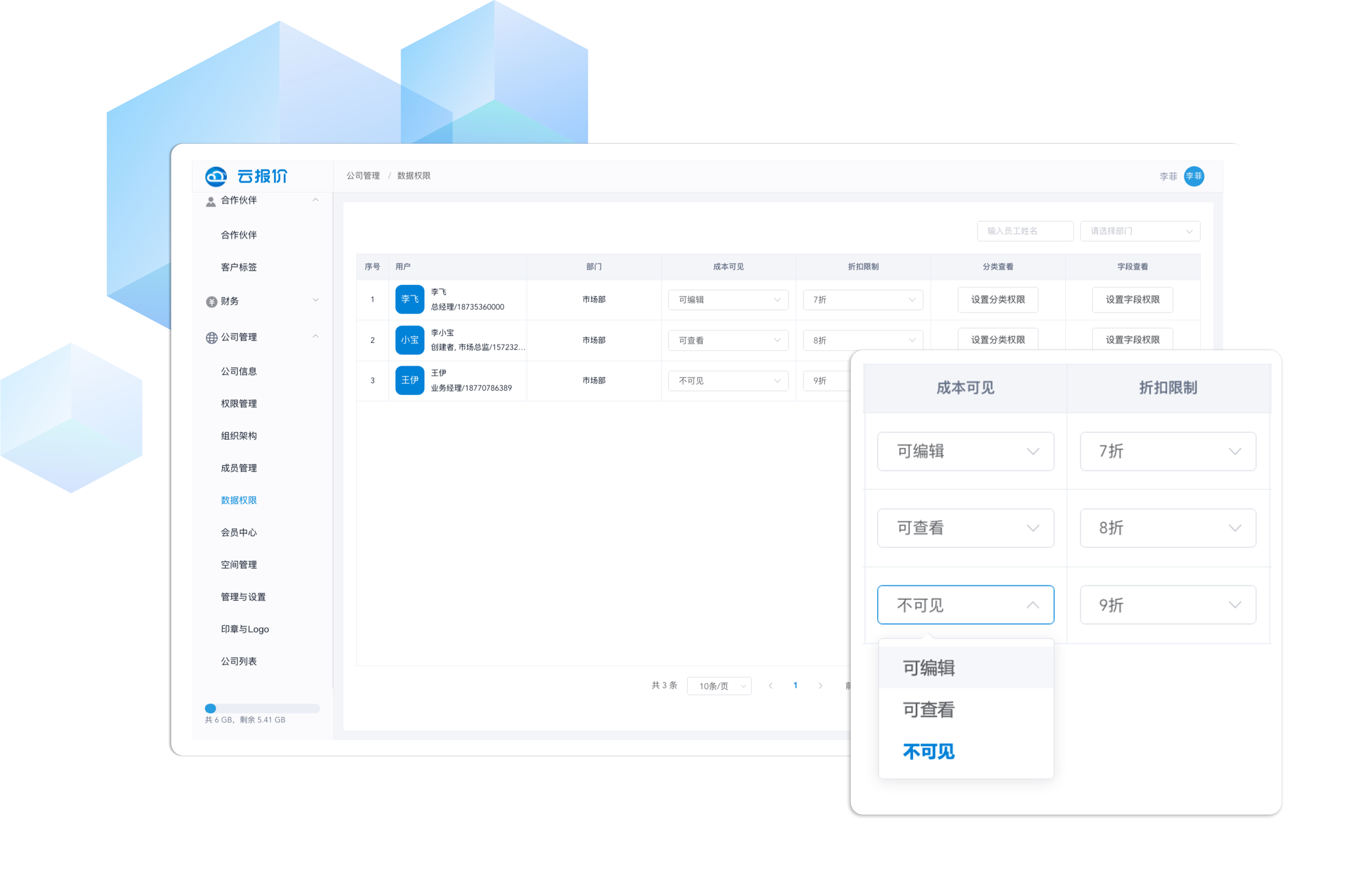Click 设置字段权限 button for 李飞
This screenshot has width=1372, height=878.
pyautogui.click(x=1132, y=299)
